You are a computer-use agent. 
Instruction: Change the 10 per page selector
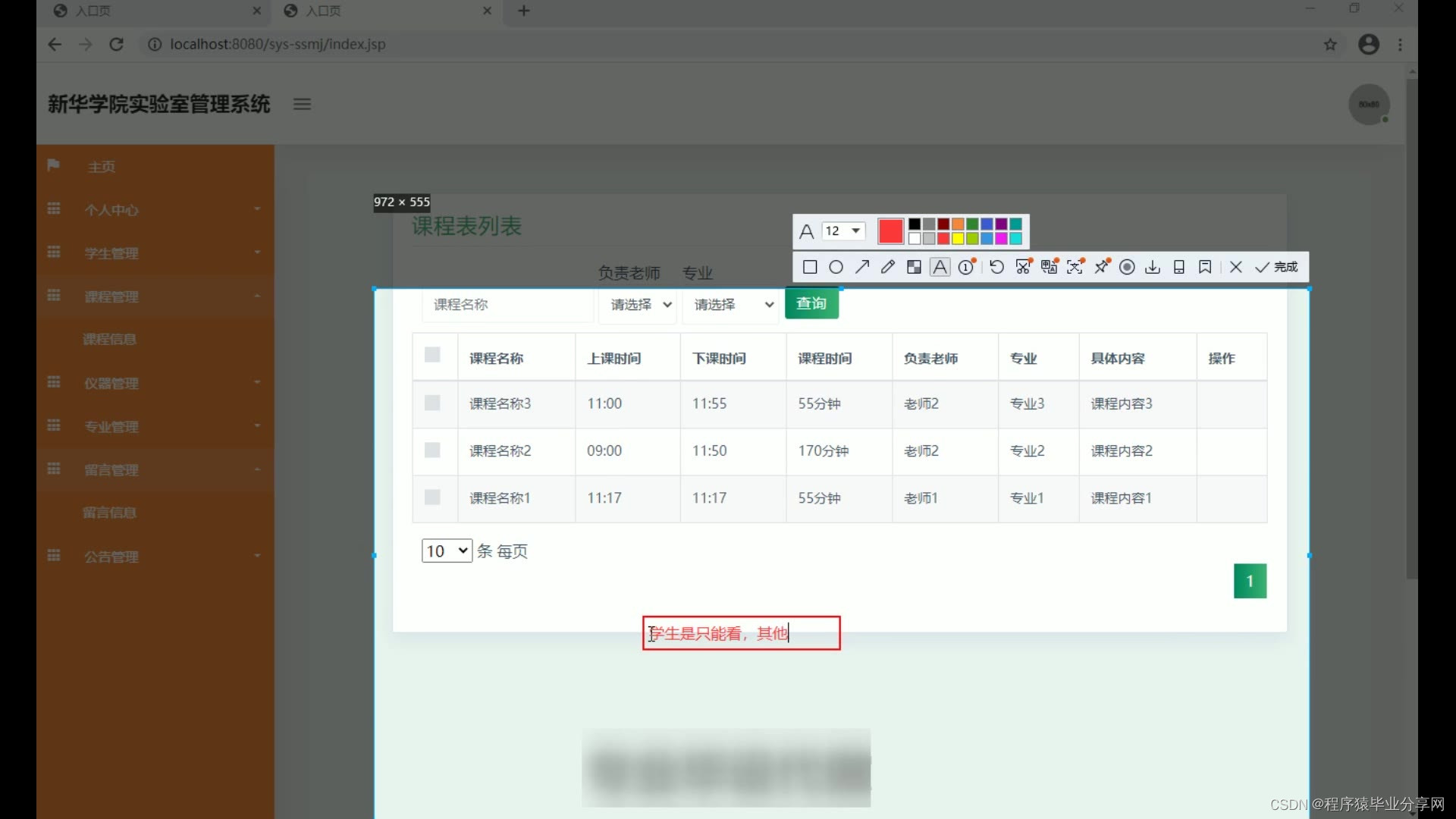tap(447, 551)
